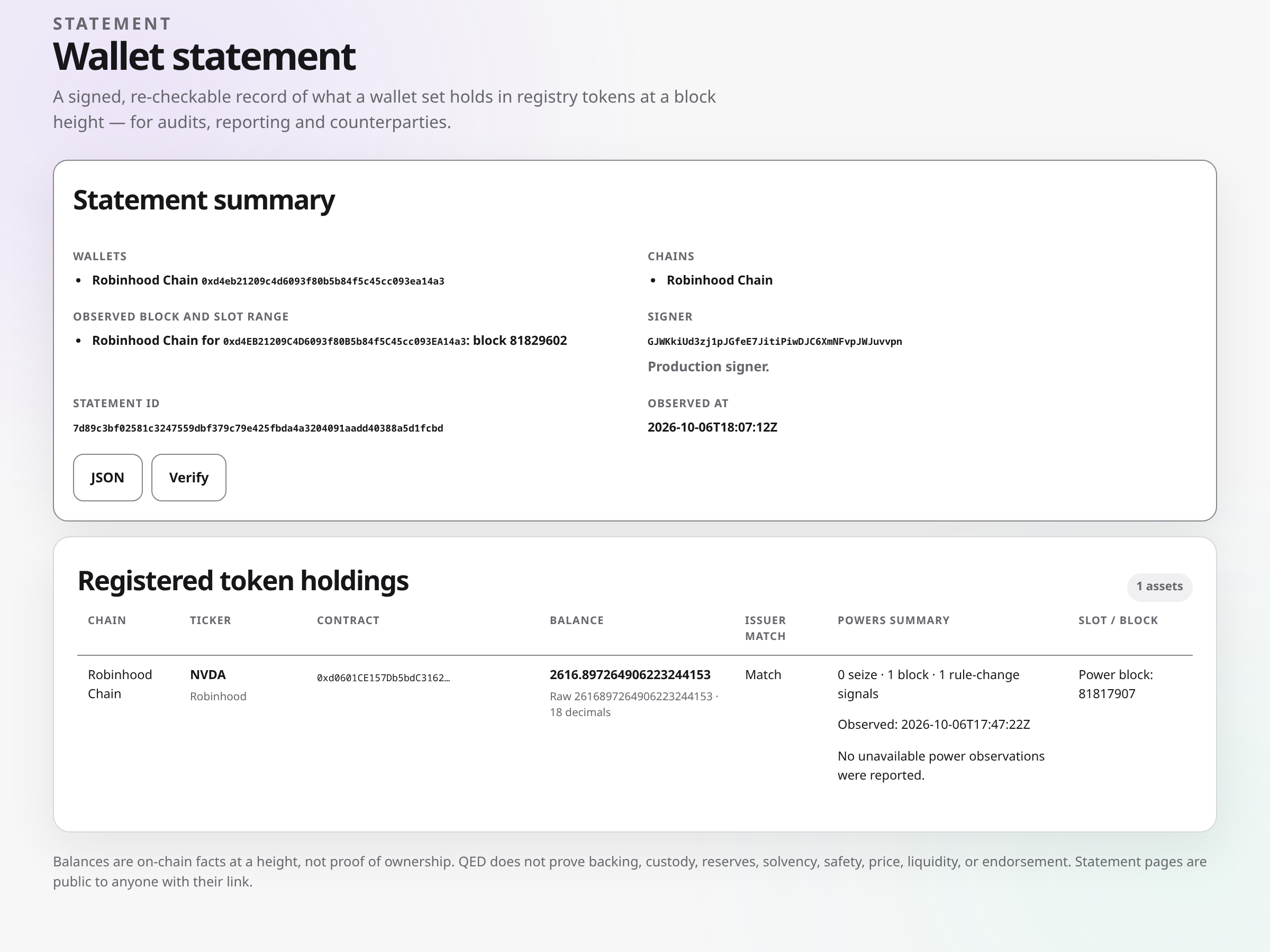The image size is (1270, 952).
Task: Select the contract address 0xd0601CE157Db5bdC3162…
Action: click(x=383, y=678)
